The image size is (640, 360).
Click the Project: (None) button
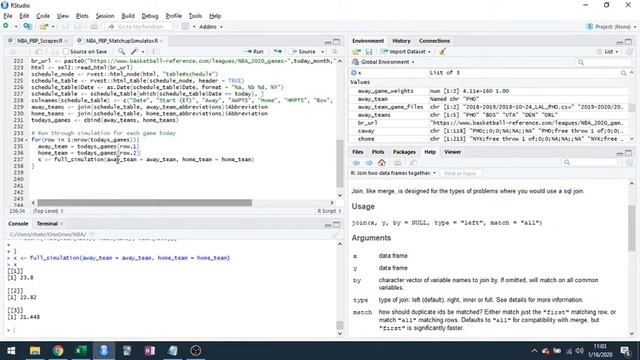(x=611, y=27)
